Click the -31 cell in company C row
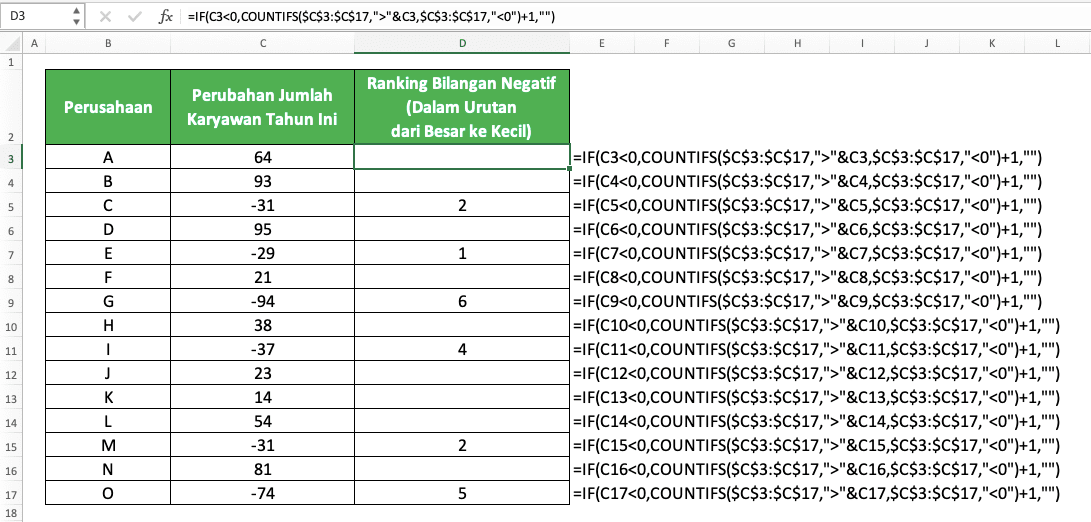The width and height of the screenshot is (1091, 522). click(262, 206)
